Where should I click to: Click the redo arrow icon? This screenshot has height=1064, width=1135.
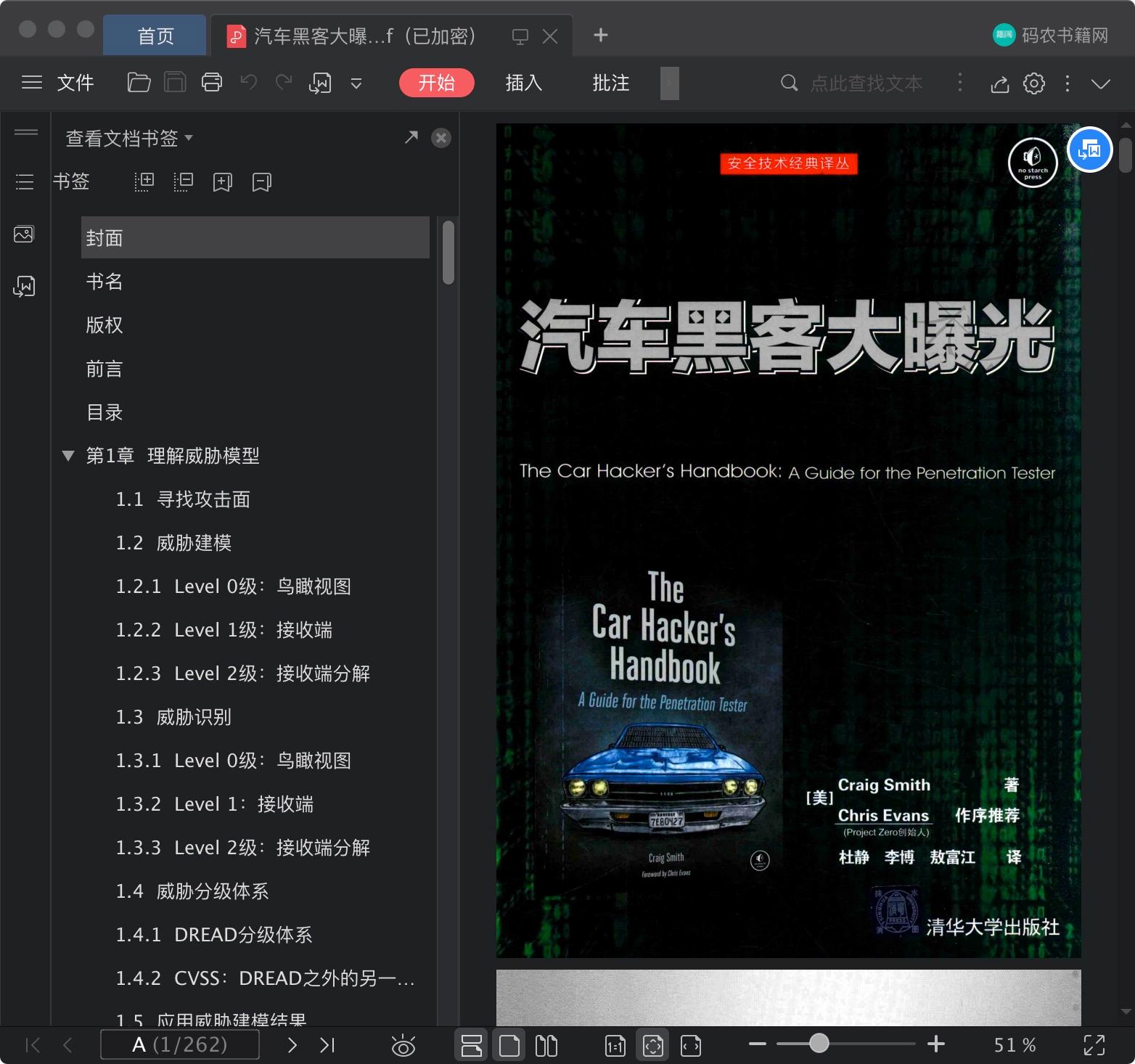(x=284, y=83)
